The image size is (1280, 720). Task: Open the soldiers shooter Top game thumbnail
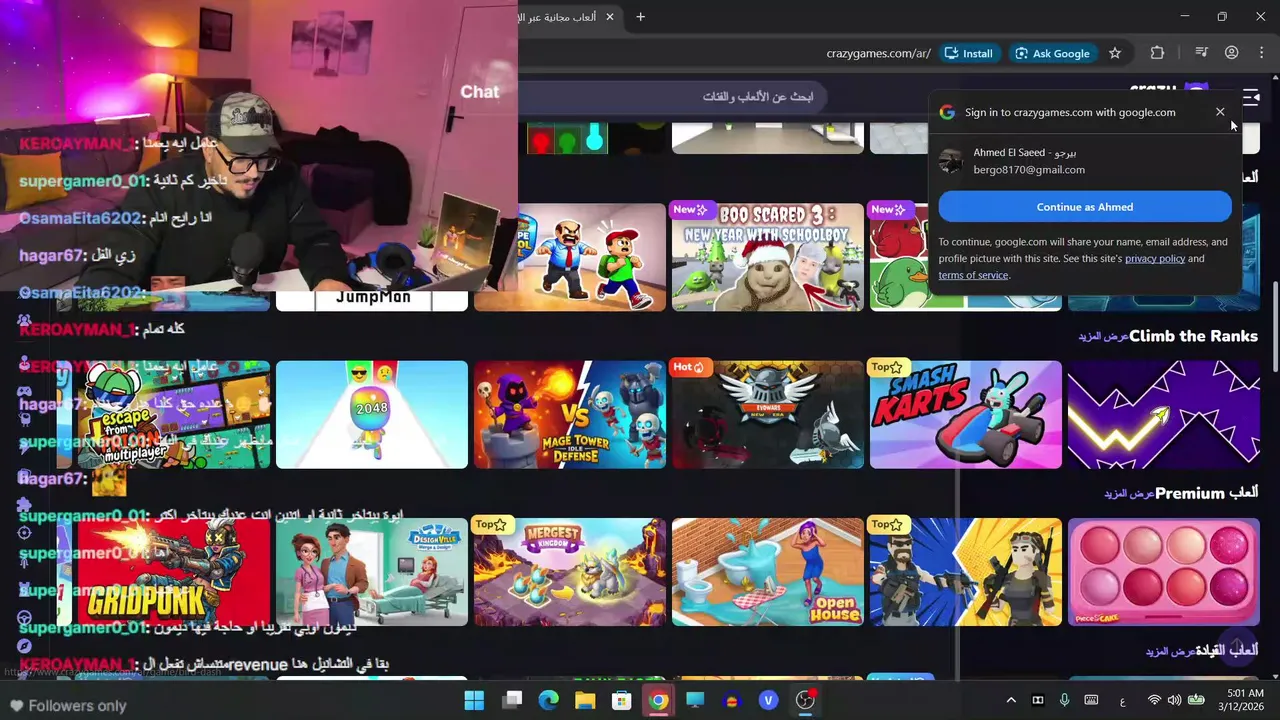pos(966,572)
